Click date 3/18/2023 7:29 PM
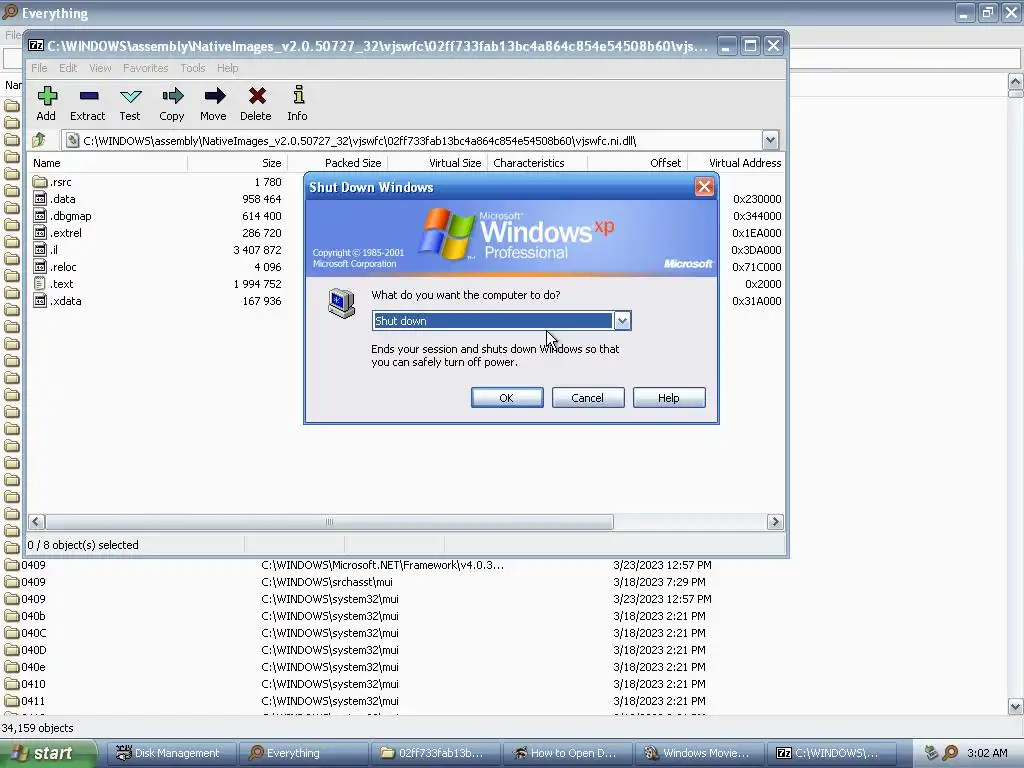This screenshot has width=1024, height=768. coord(659,582)
